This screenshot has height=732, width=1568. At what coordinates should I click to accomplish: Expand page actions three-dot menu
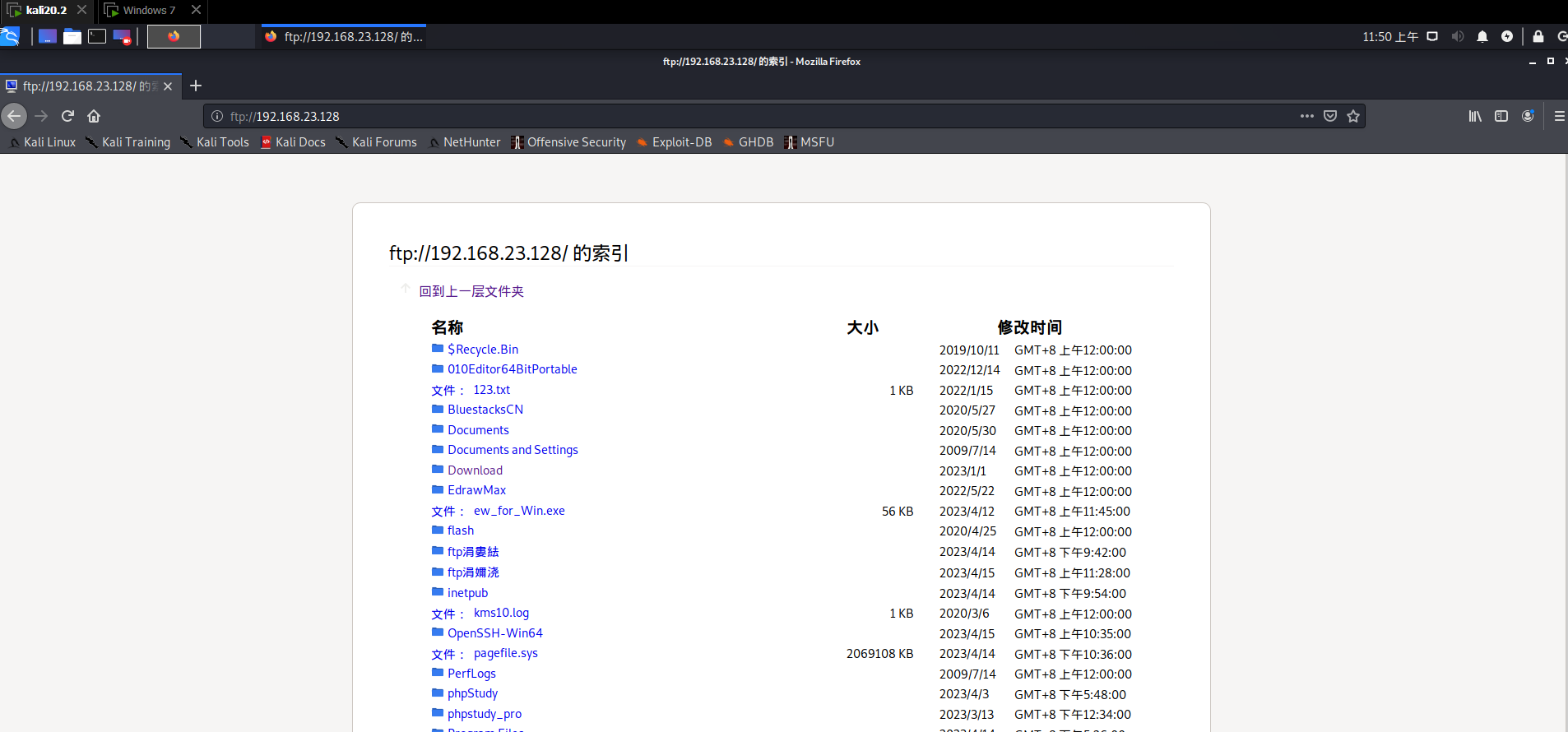coord(1307,116)
